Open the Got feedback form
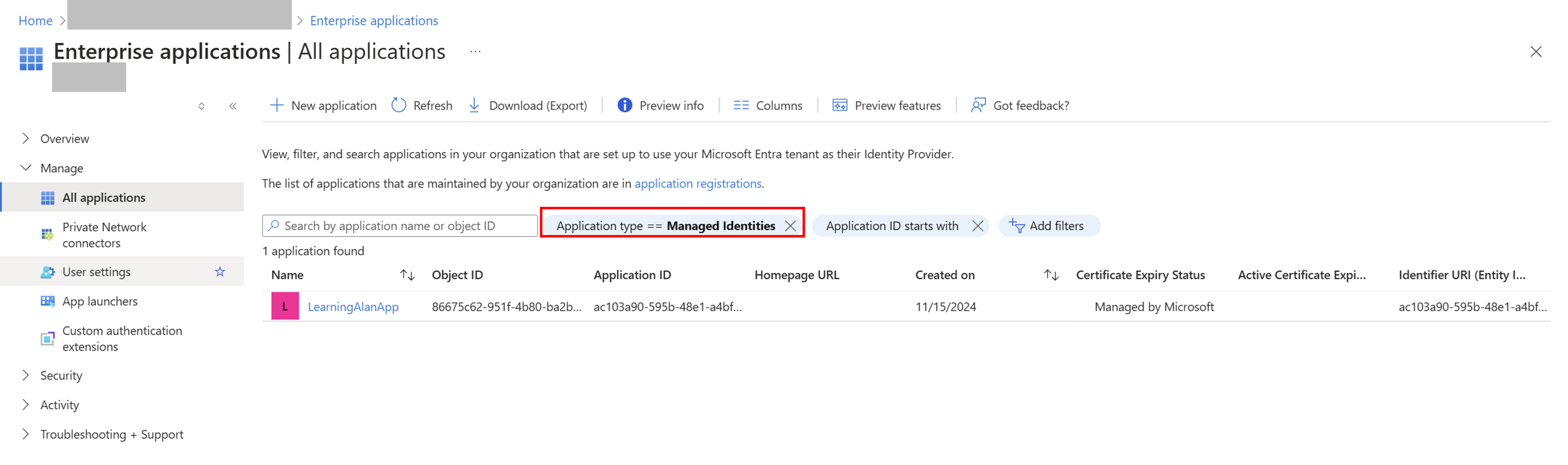The image size is (1568, 465). [x=1020, y=105]
